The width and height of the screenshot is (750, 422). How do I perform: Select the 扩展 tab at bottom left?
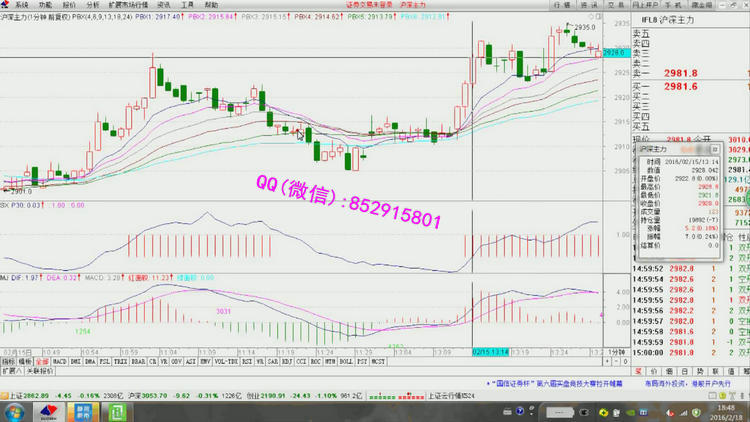(x=11, y=370)
